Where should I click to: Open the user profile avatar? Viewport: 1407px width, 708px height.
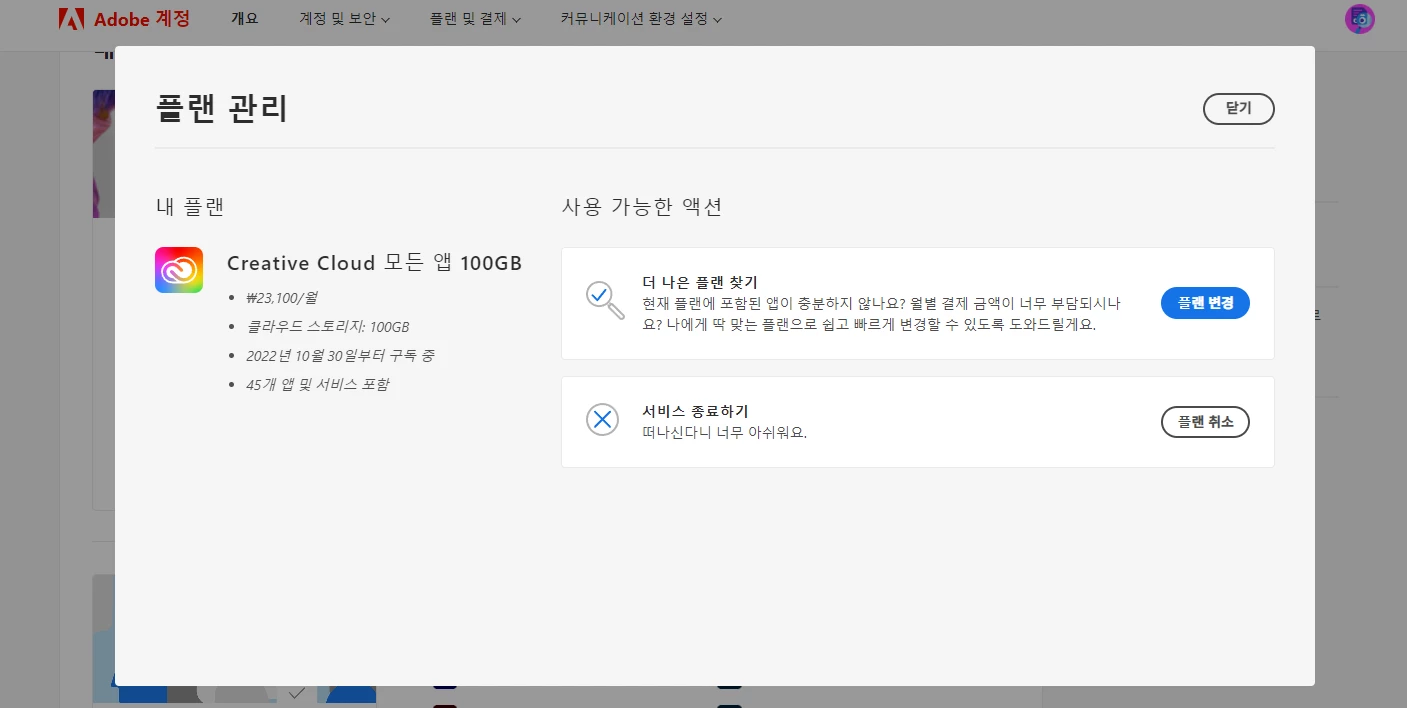pos(1360,19)
